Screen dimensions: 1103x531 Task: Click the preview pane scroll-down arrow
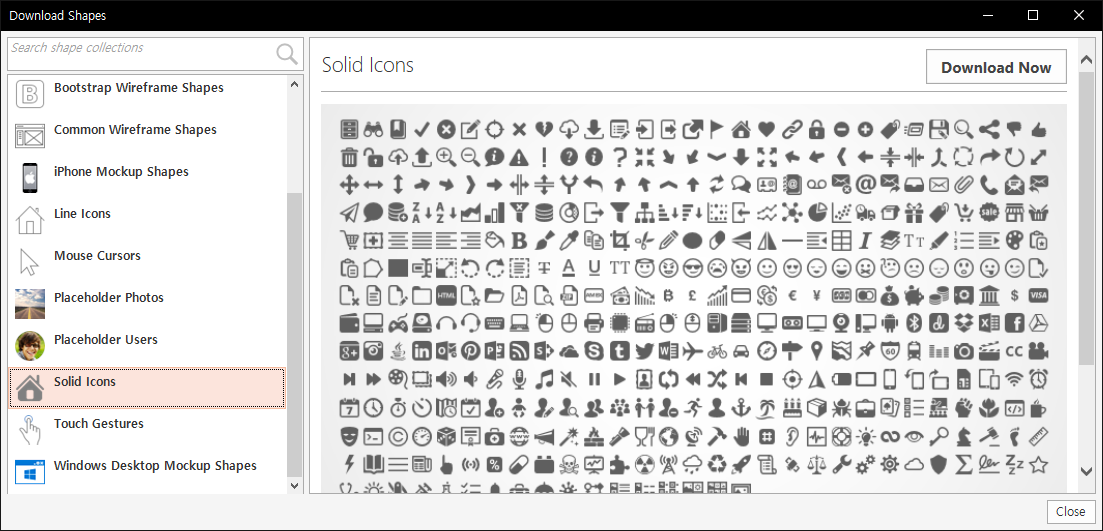(x=1086, y=471)
